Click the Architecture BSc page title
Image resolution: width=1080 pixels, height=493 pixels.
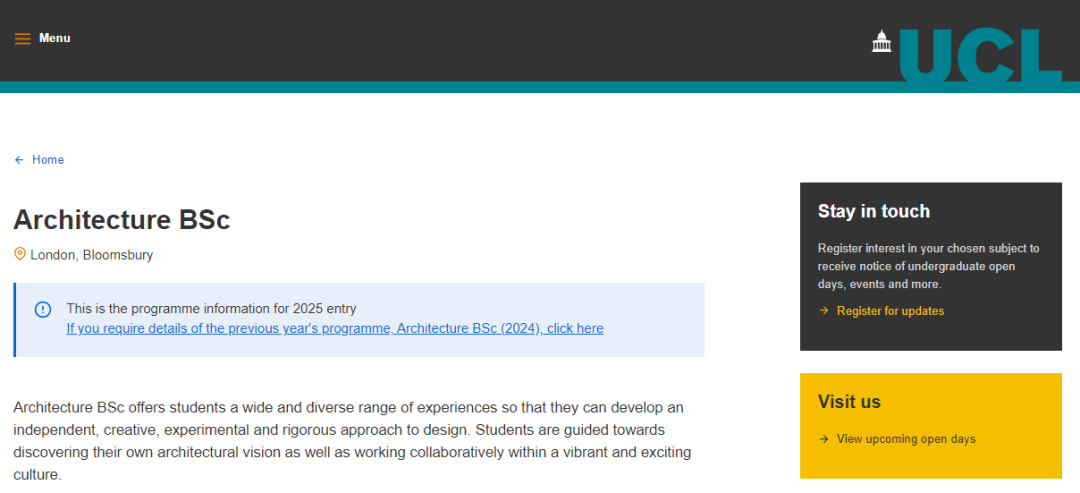(122, 220)
